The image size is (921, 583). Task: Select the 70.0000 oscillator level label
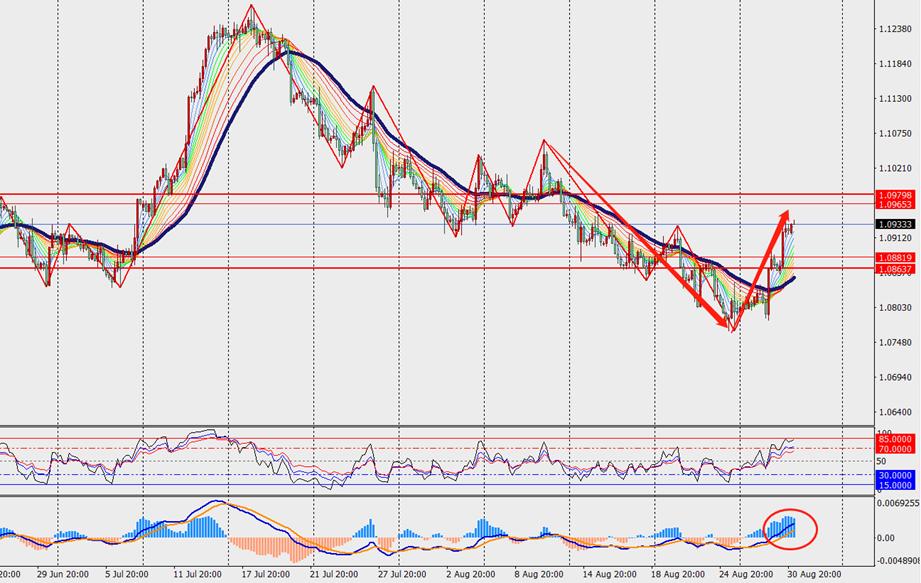pos(895,449)
